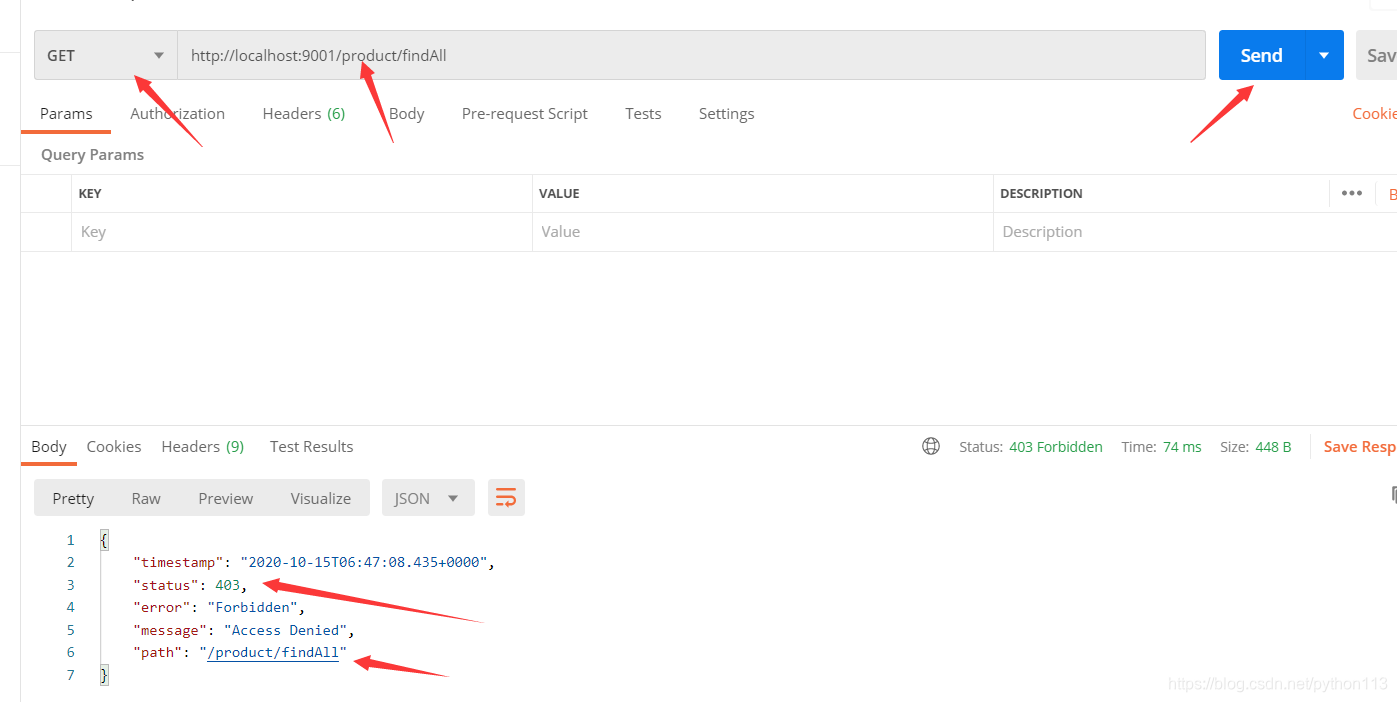The height and width of the screenshot is (702, 1397).
Task: Open the GET method dropdown
Action: coord(106,55)
